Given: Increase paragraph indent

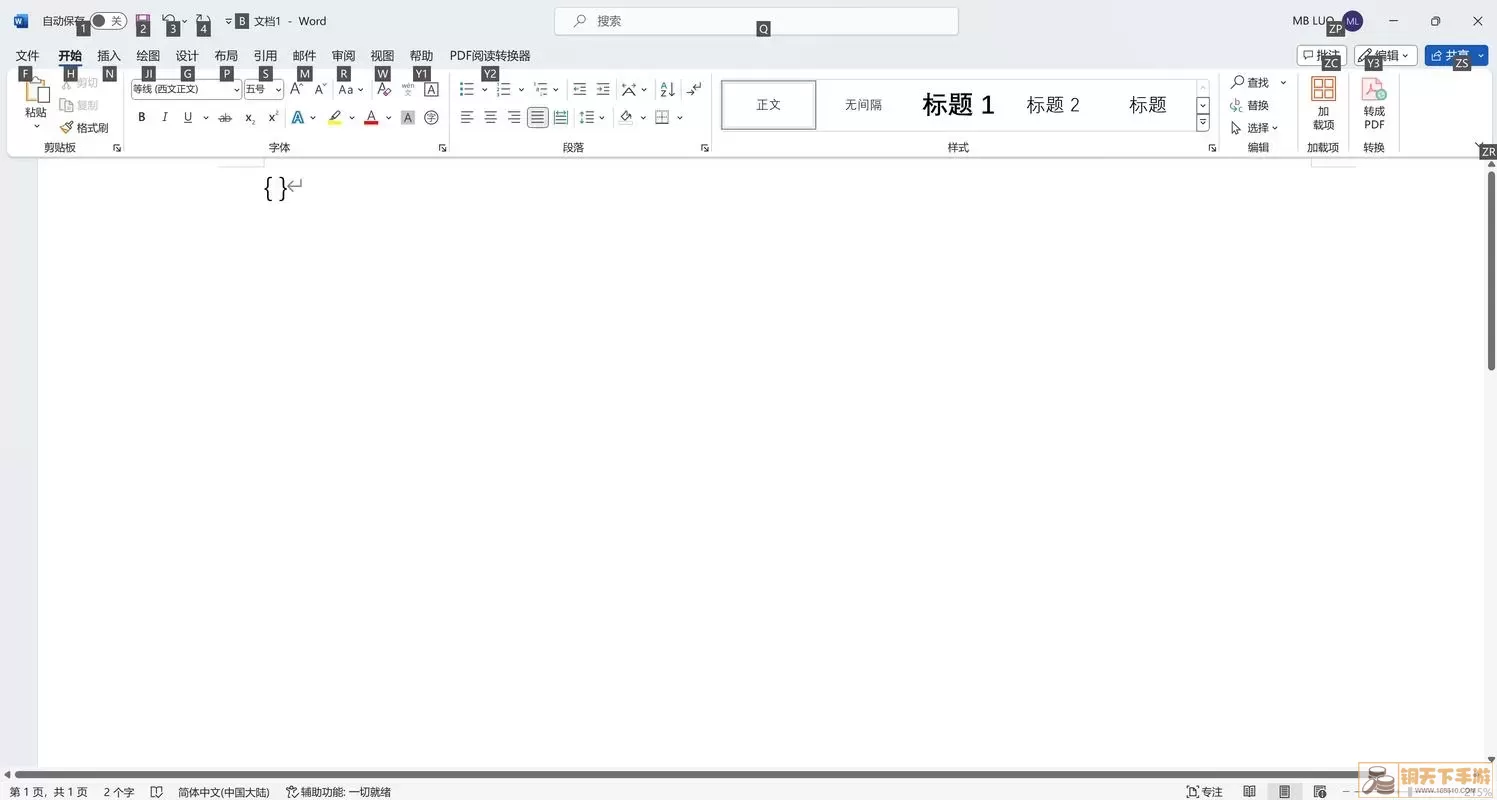Looking at the screenshot, I should (603, 89).
